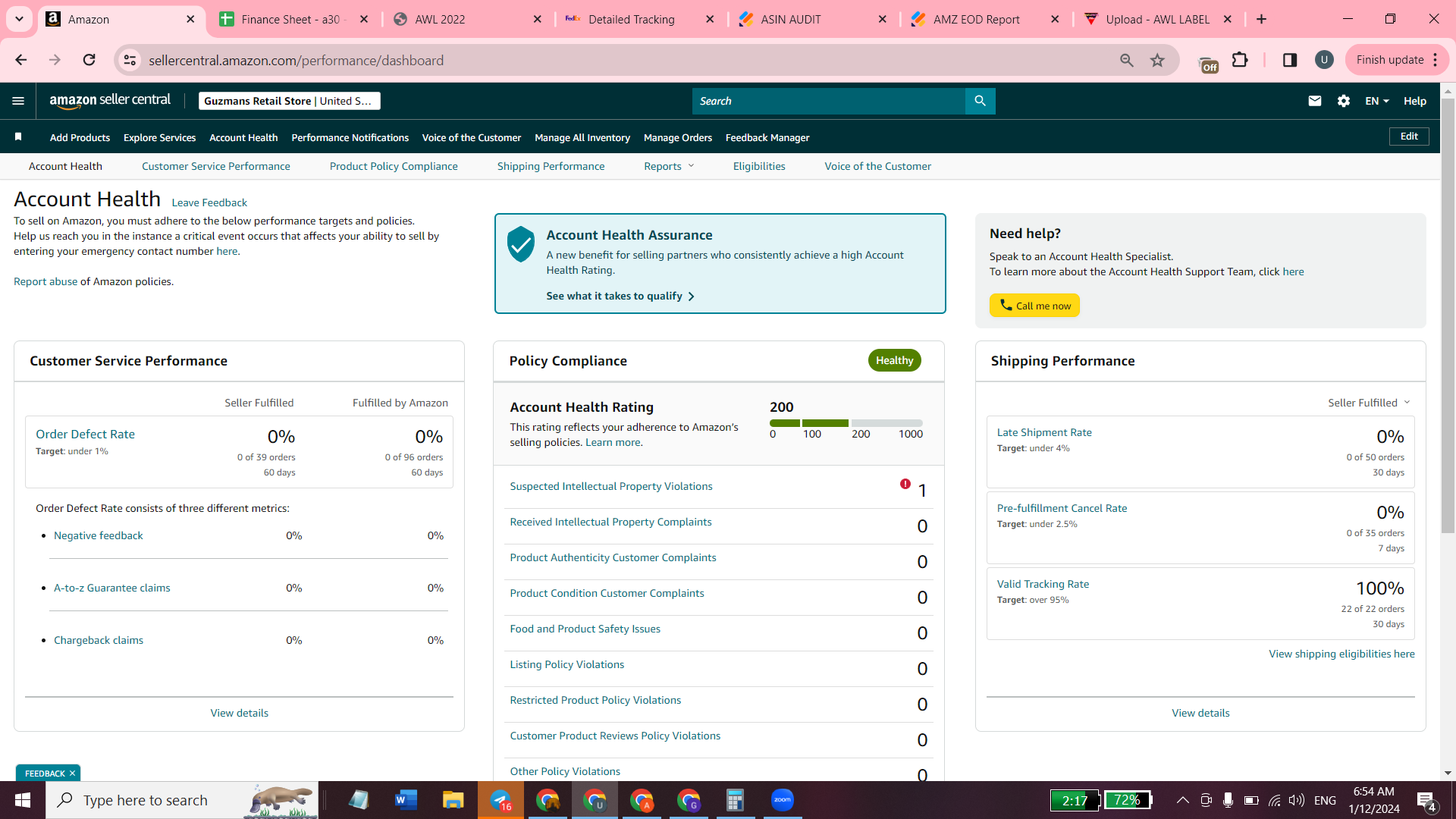Switch to the Finance Sheet tab
1456x819 pixels.
(291, 19)
